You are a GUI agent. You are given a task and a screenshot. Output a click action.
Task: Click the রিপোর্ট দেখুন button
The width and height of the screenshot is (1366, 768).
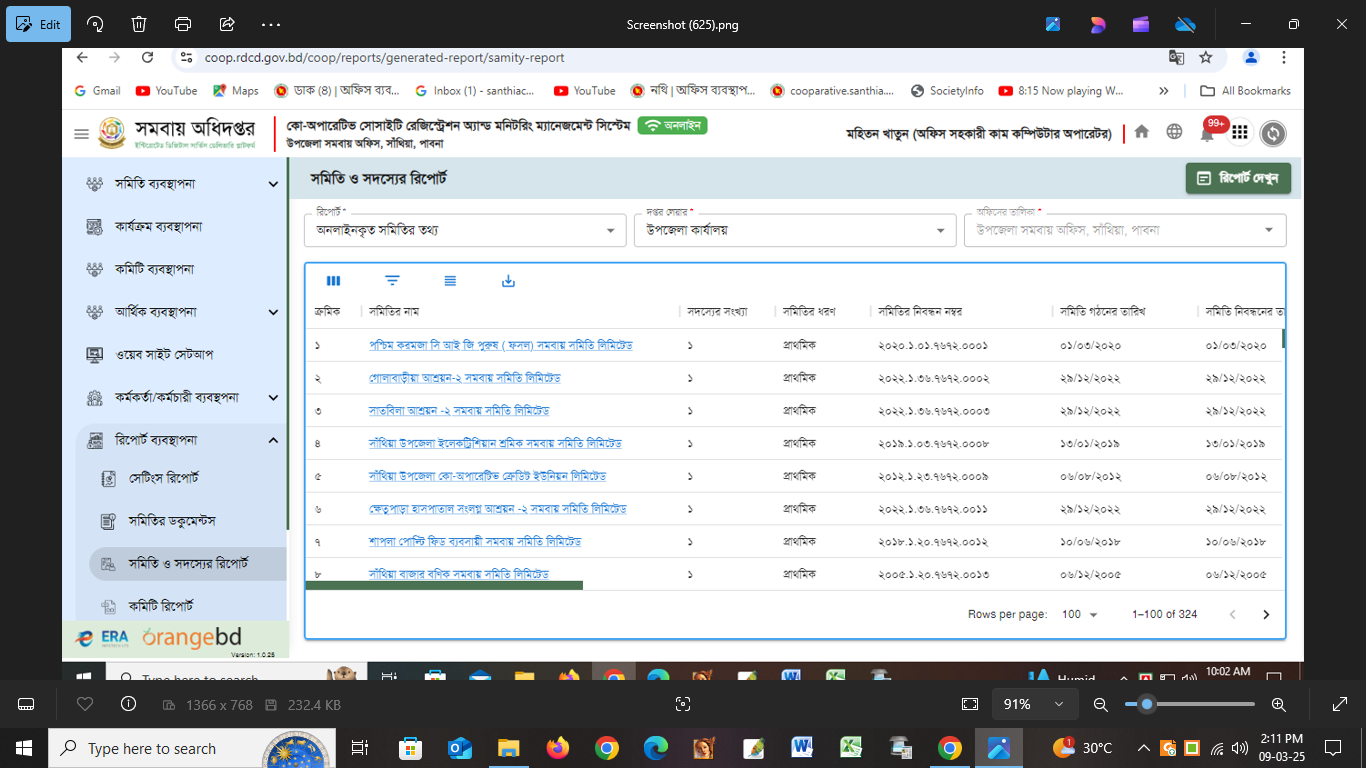point(1238,178)
